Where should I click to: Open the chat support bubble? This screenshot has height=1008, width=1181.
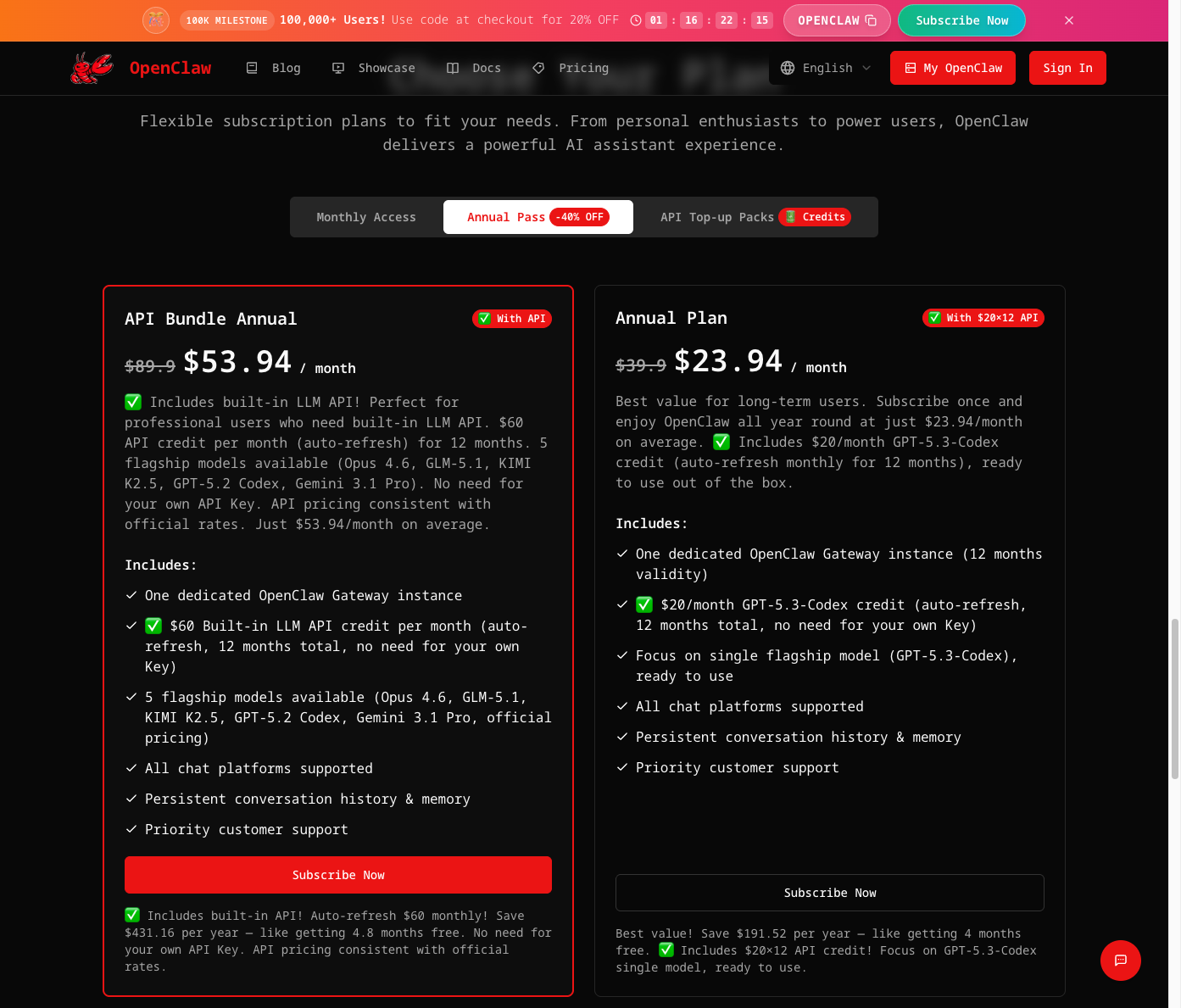(x=1120, y=961)
